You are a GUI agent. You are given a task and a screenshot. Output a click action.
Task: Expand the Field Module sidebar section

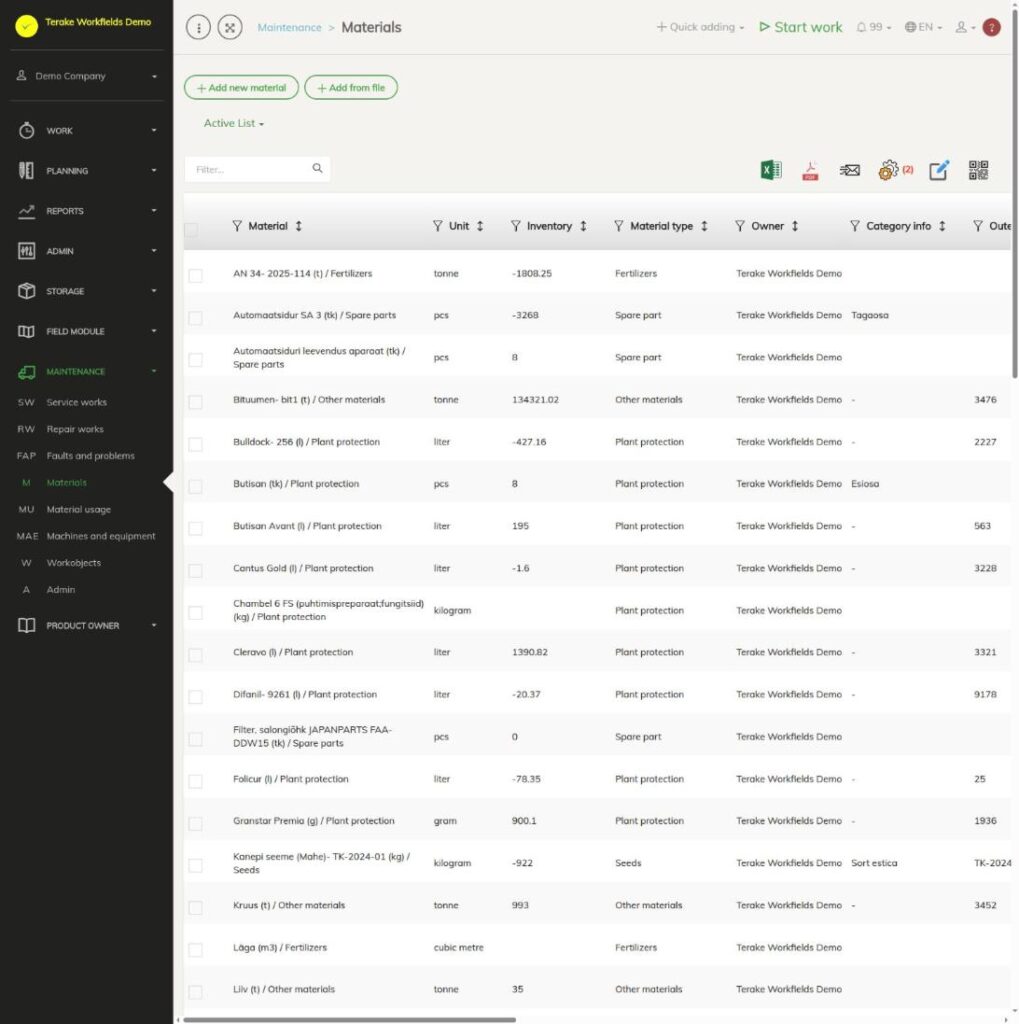[87, 331]
